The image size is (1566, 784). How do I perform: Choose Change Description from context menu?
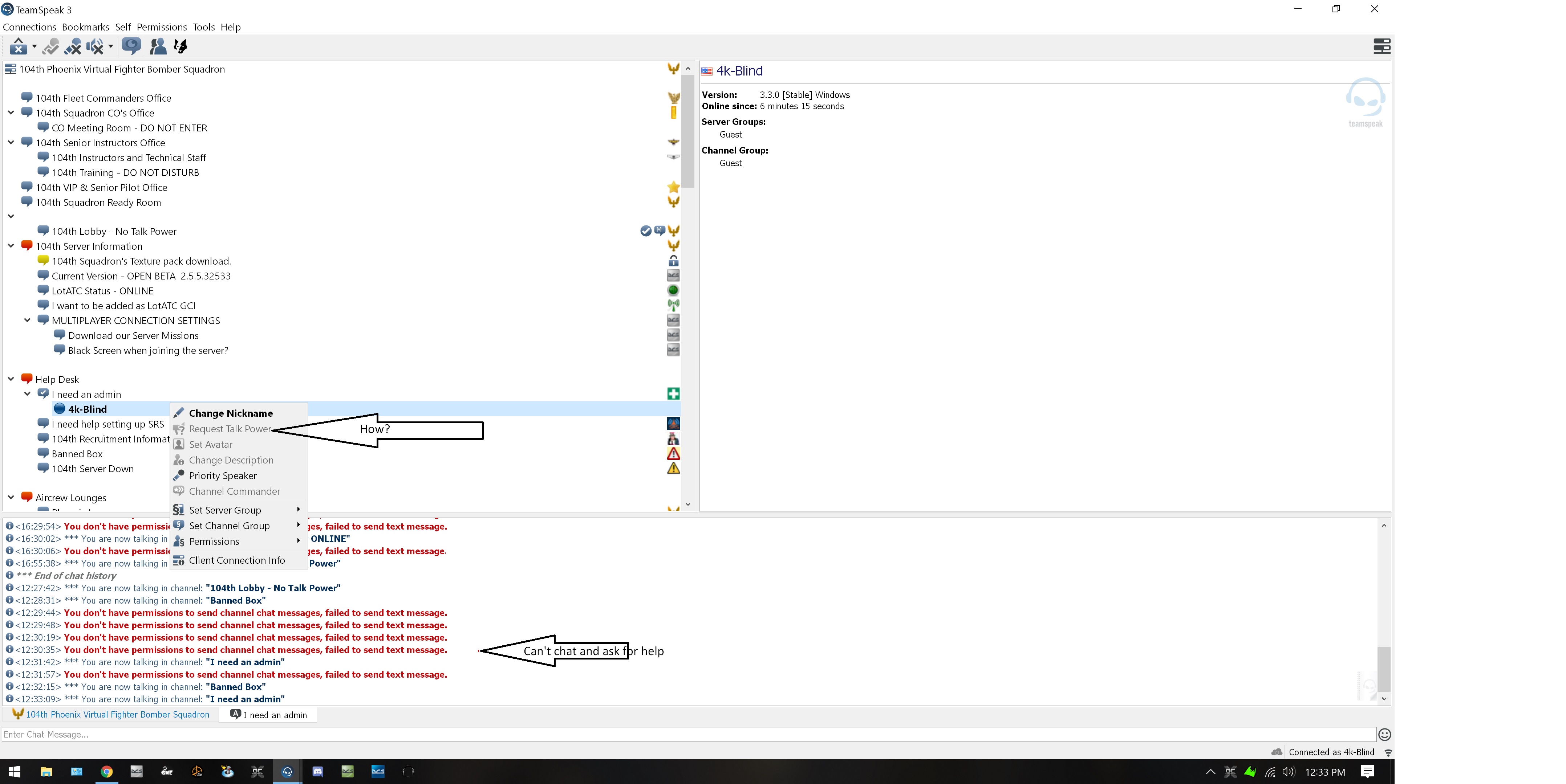[238, 460]
